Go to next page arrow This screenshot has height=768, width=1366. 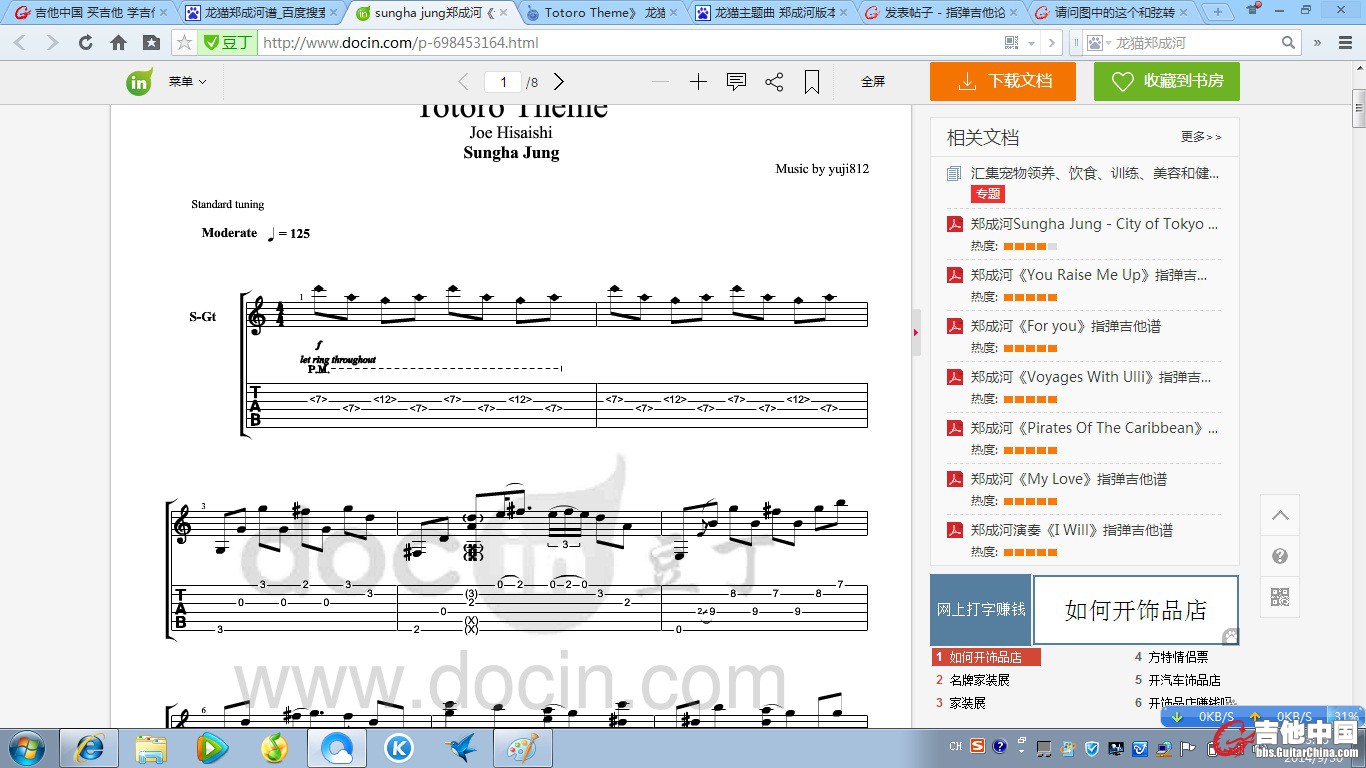click(559, 82)
